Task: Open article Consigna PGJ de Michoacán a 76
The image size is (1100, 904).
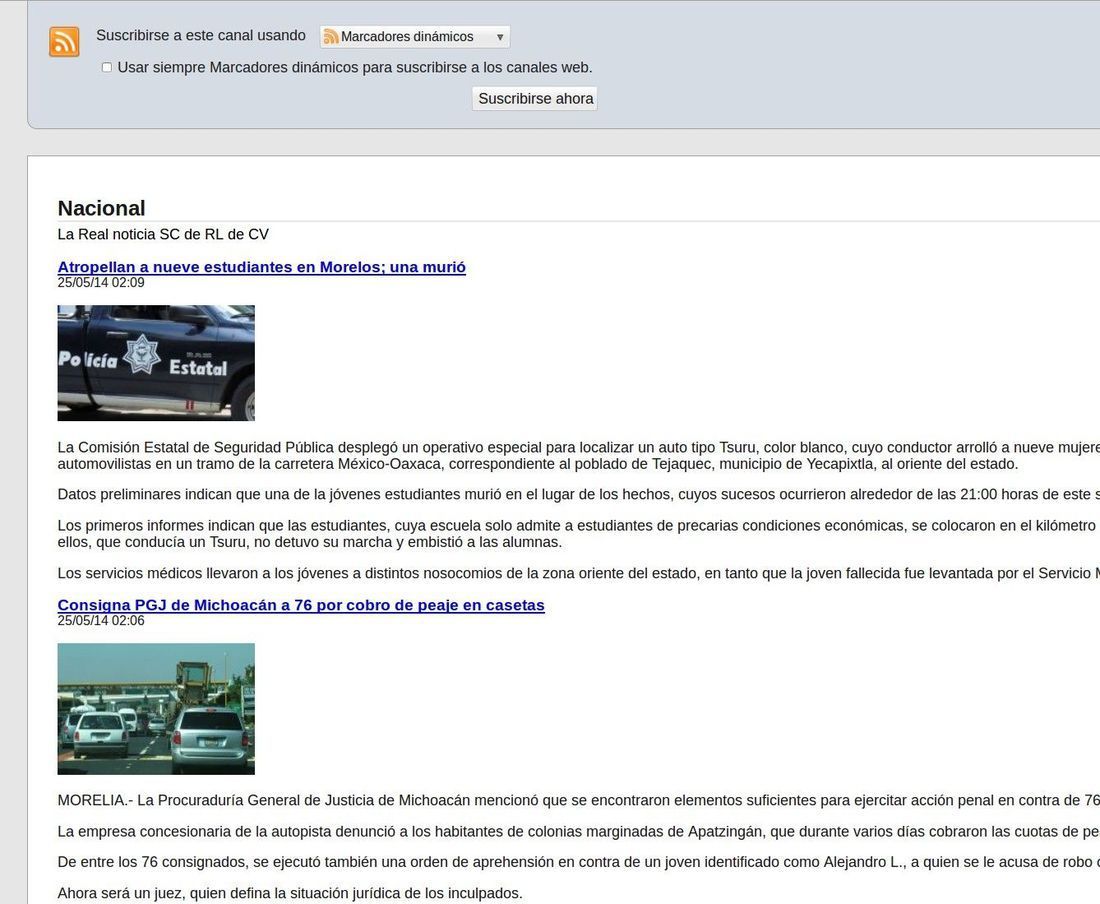Action: pos(301,605)
